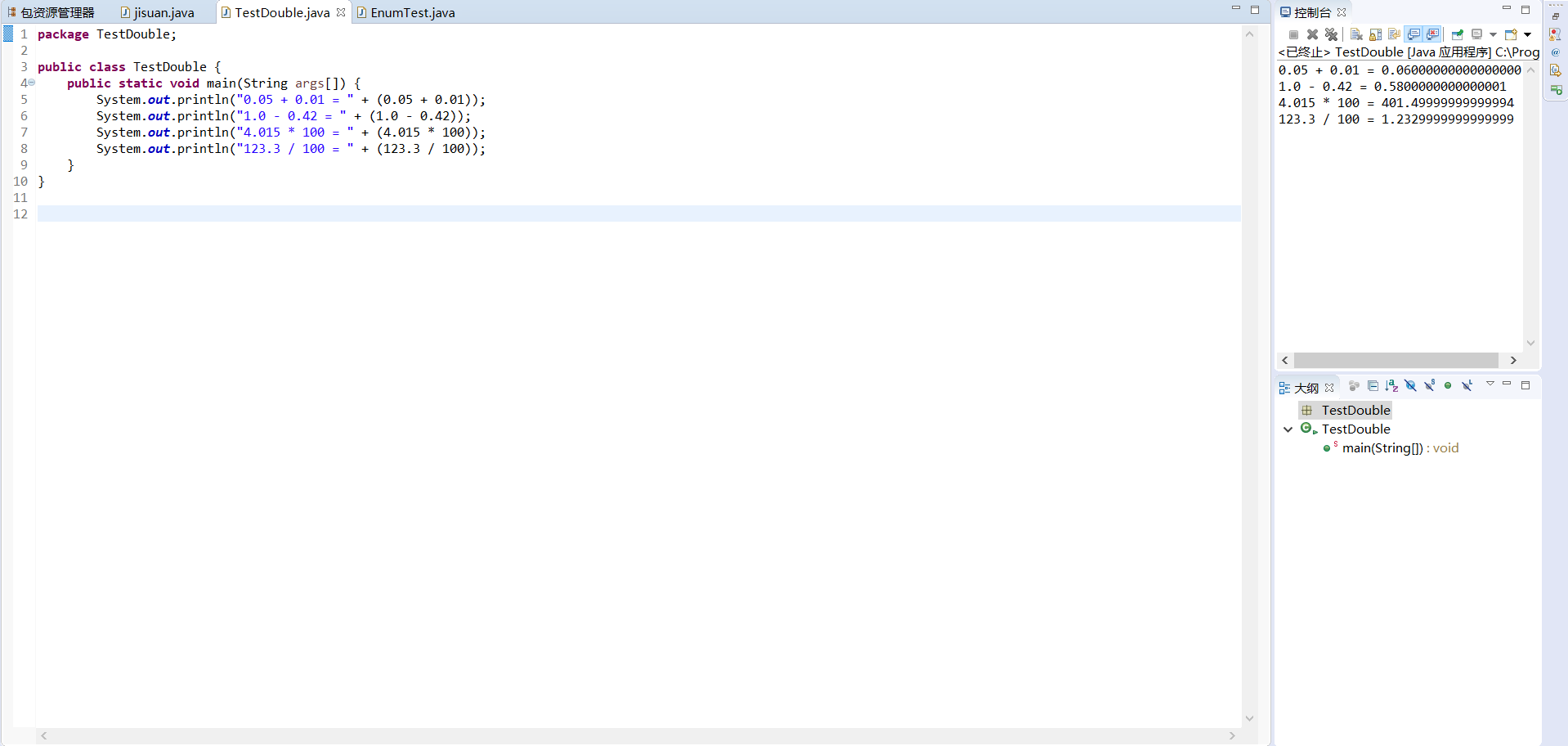Click the console vertical scroll down arrow
The width and height of the screenshot is (1568, 746).
(x=1530, y=344)
